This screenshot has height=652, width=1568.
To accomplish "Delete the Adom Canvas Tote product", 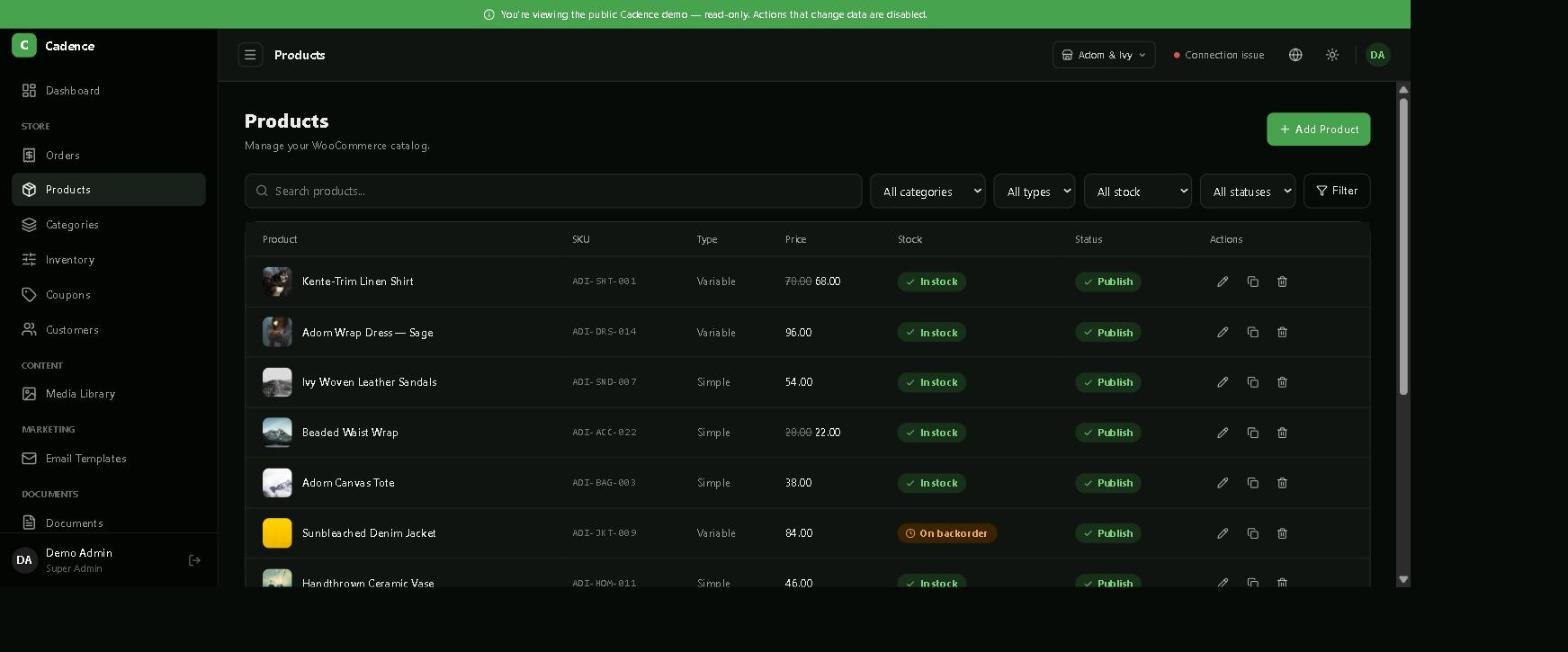I will click(x=1282, y=483).
